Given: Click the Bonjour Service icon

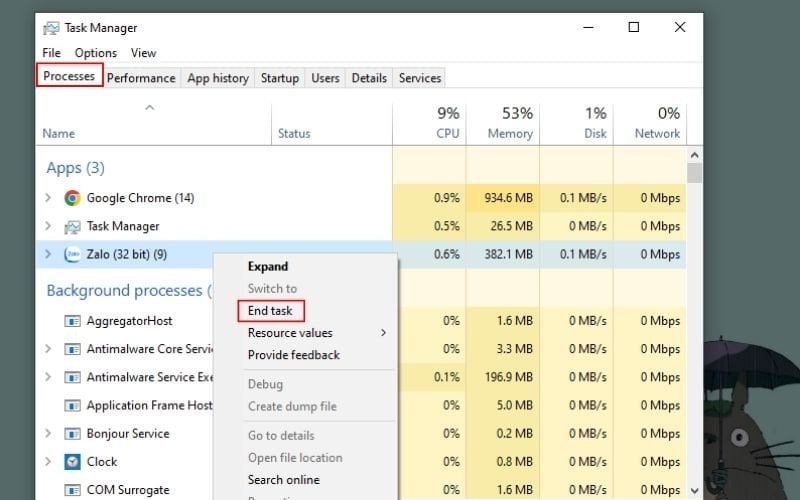Looking at the screenshot, I should tap(72, 434).
